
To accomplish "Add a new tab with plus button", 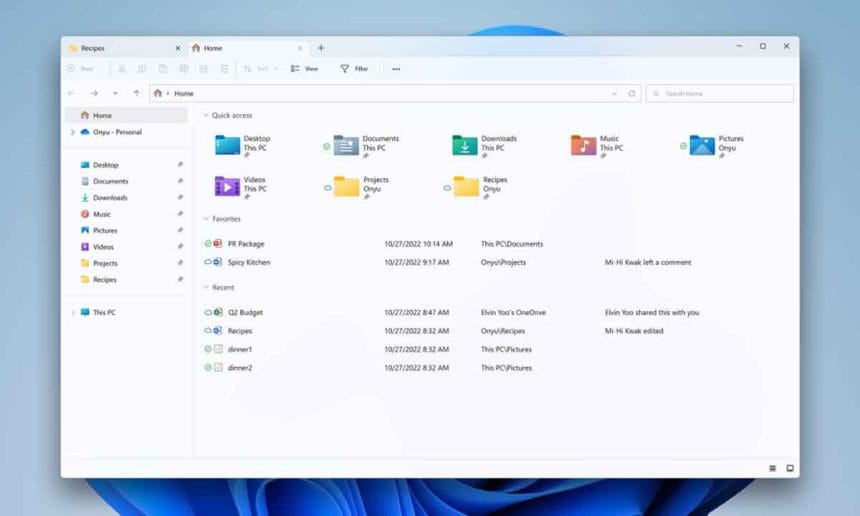I will [321, 48].
